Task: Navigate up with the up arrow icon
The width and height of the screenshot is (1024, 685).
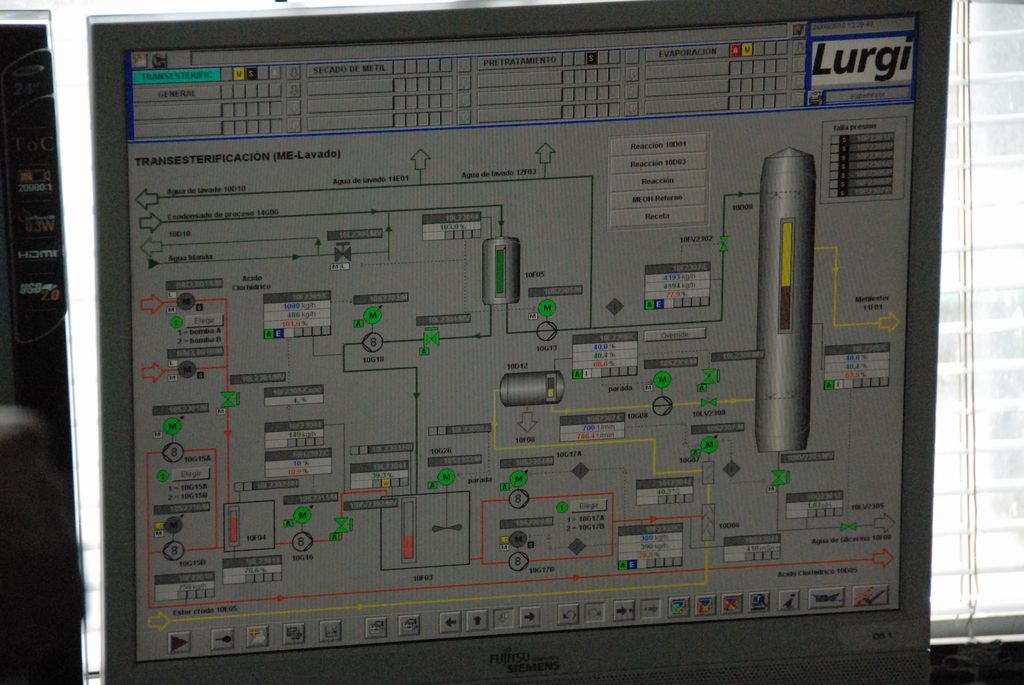Action: (x=477, y=620)
